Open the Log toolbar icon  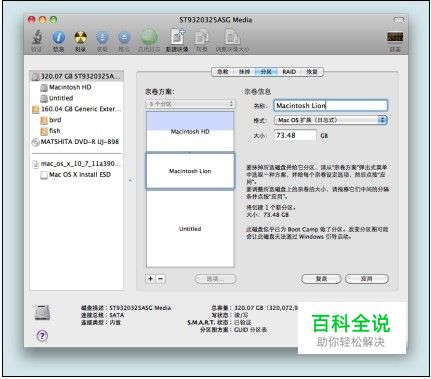pos(395,37)
